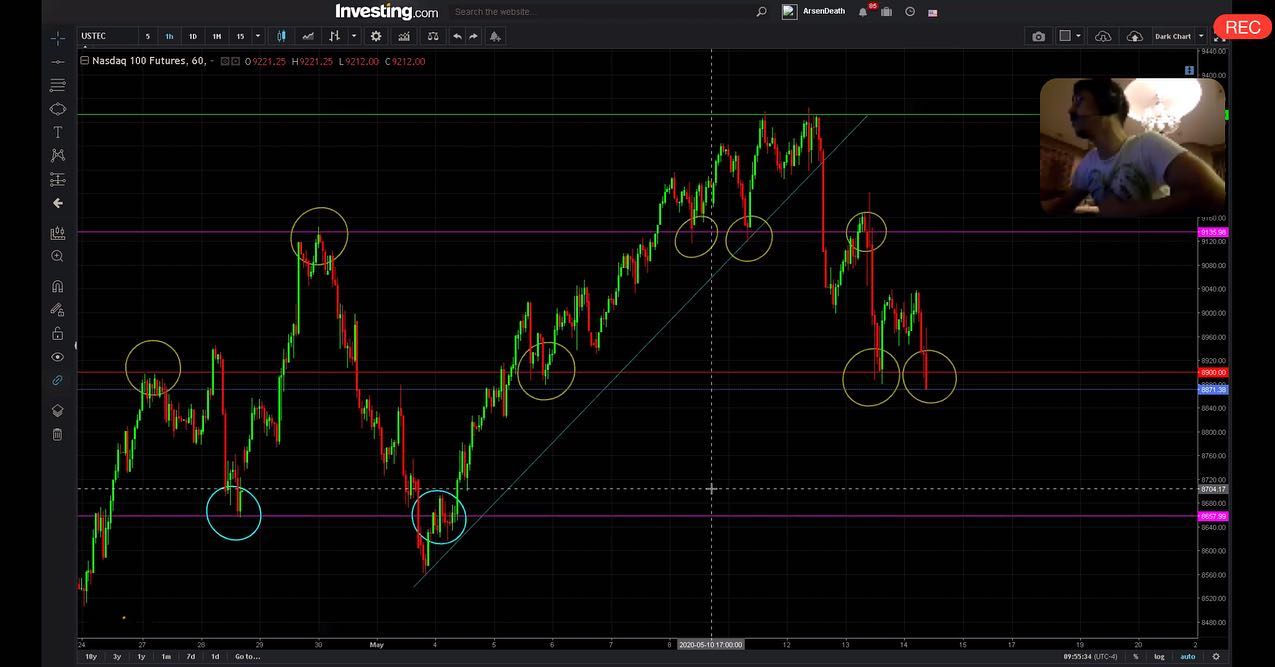Expand the bar style dropdown arrow
The width and height of the screenshot is (1275, 667).
pyautogui.click(x=354, y=36)
